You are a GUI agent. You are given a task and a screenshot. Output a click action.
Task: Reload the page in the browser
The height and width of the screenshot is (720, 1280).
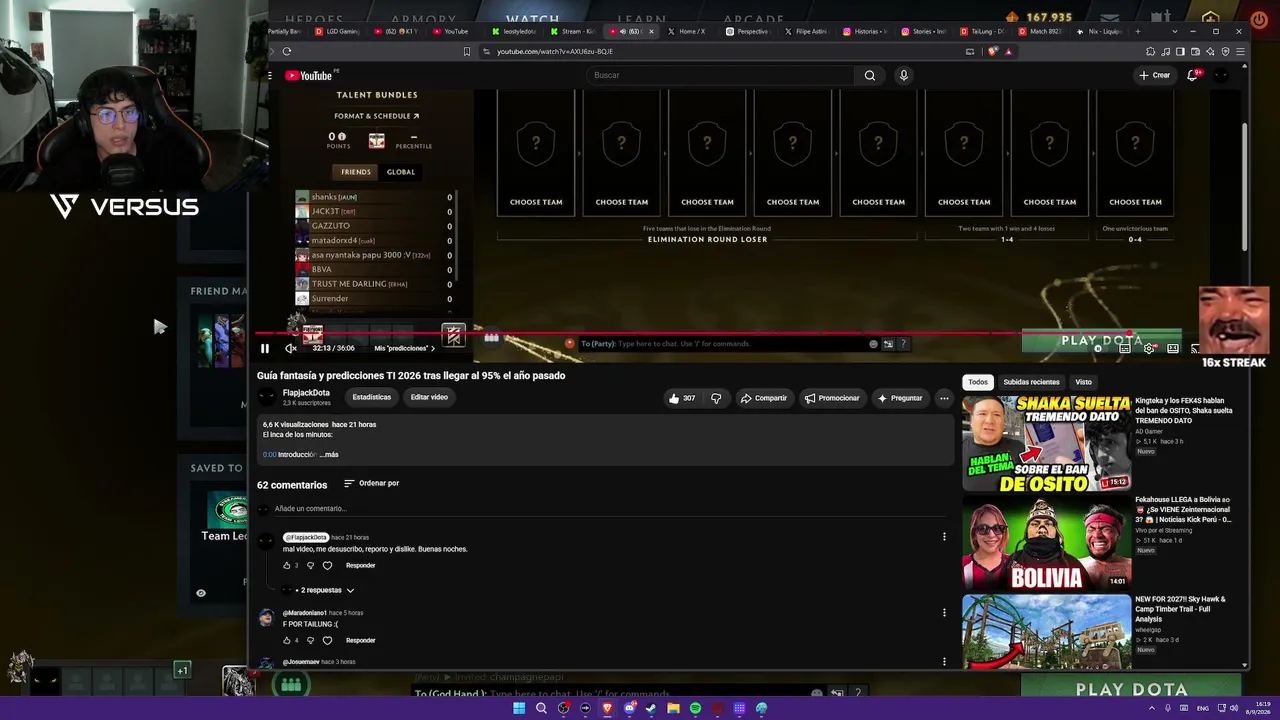[287, 51]
